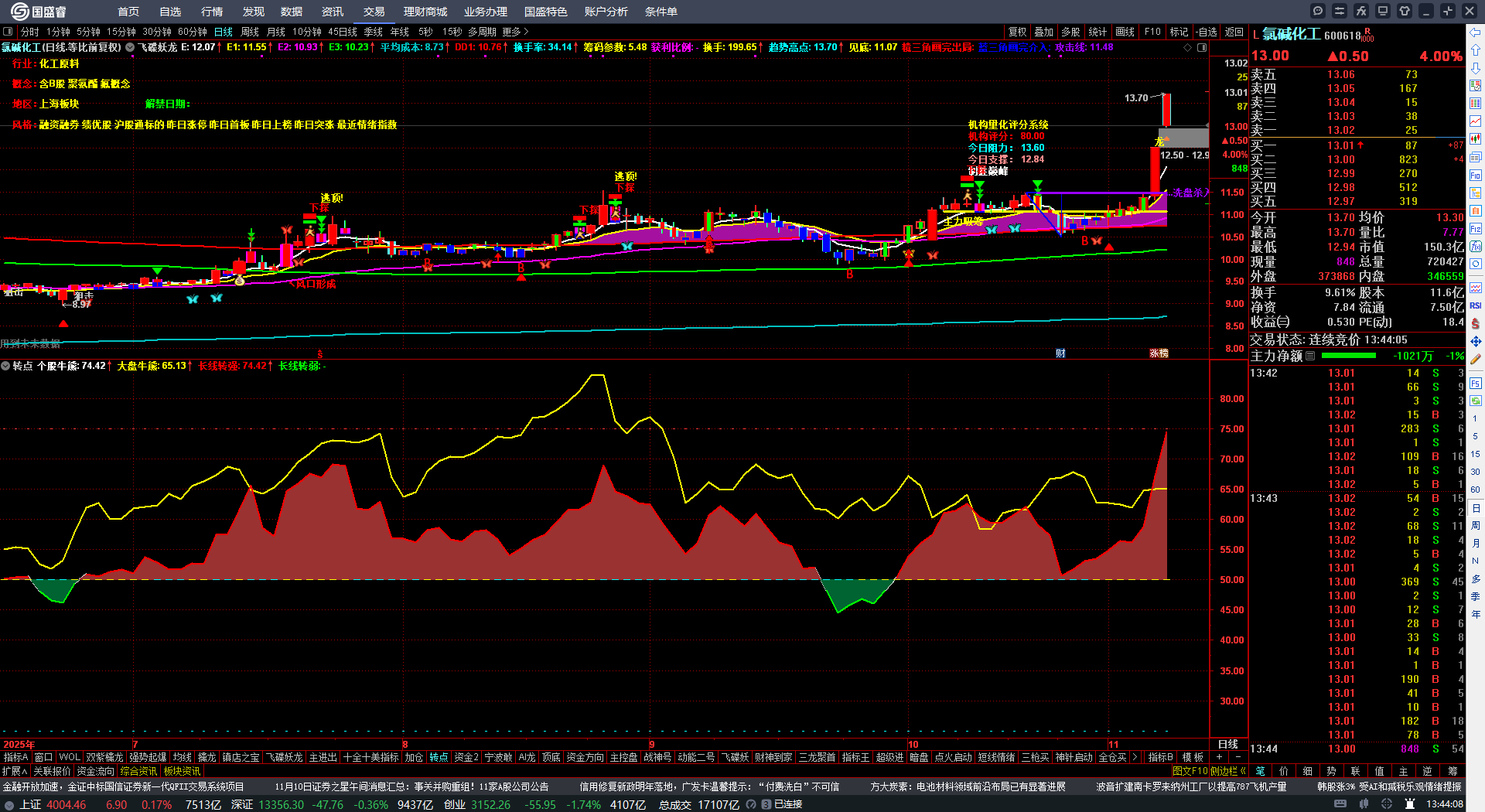Viewport: 1485px width, 812px height.
Task: Open the 指标A indicator group
Action: pos(15,757)
